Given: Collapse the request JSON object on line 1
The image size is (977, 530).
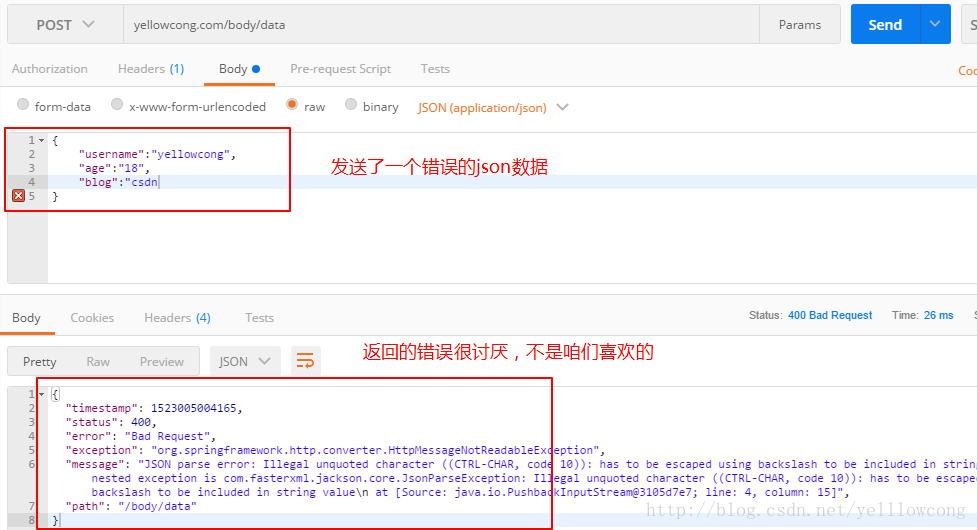Looking at the screenshot, I should 42,141.
